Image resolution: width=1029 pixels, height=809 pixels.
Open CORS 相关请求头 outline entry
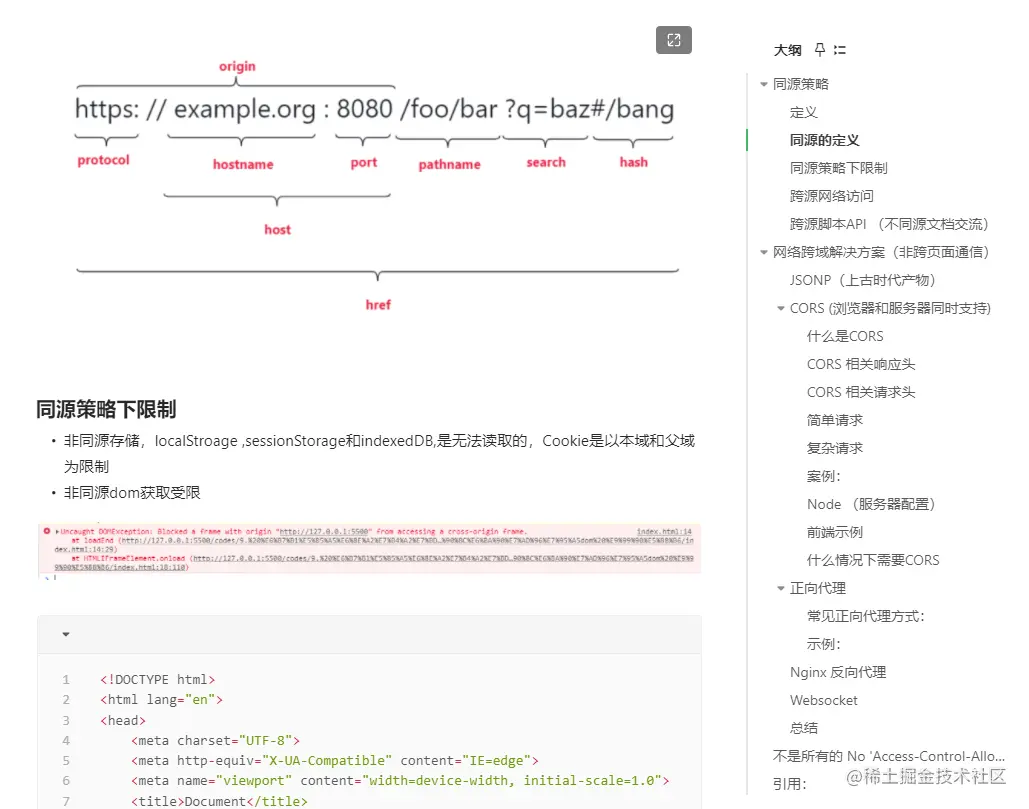point(861,392)
